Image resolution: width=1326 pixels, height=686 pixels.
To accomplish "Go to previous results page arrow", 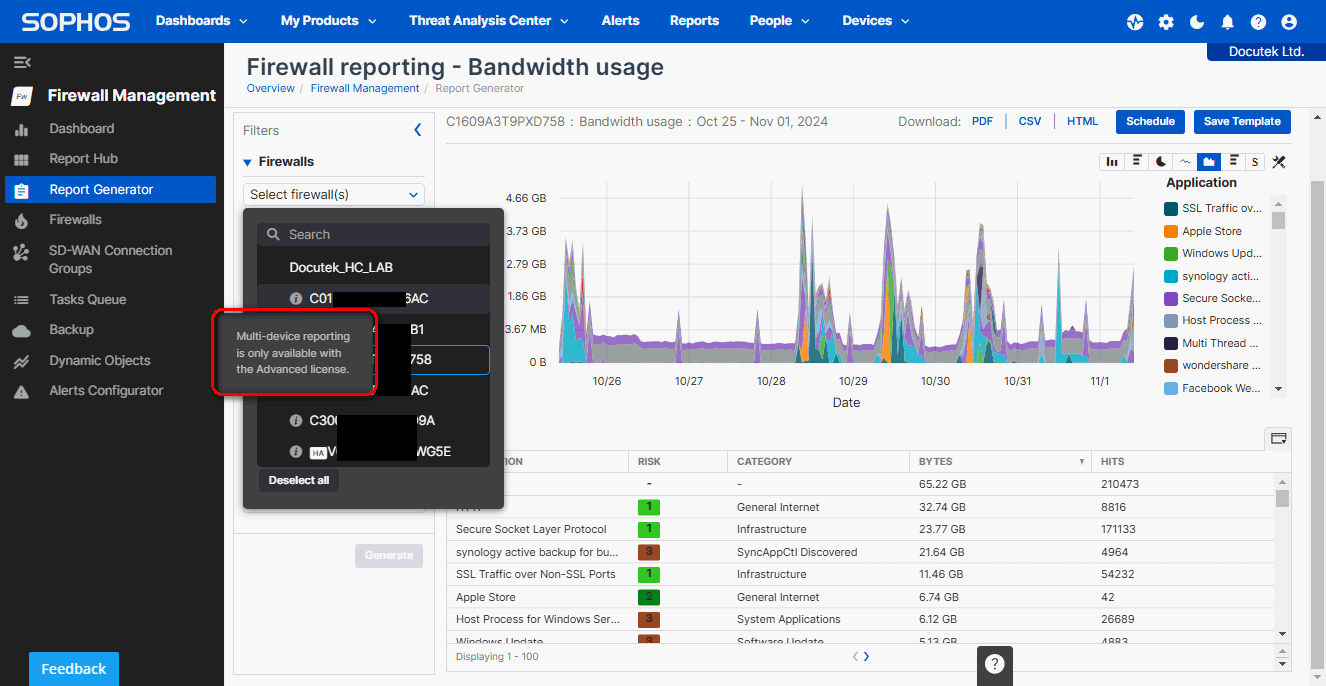I will click(855, 657).
